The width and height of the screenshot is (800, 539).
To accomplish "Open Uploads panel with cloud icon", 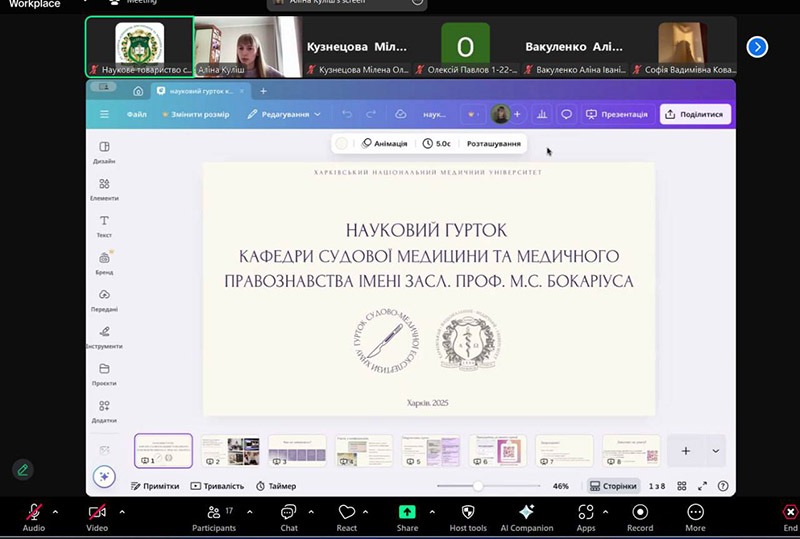I will tap(104, 299).
